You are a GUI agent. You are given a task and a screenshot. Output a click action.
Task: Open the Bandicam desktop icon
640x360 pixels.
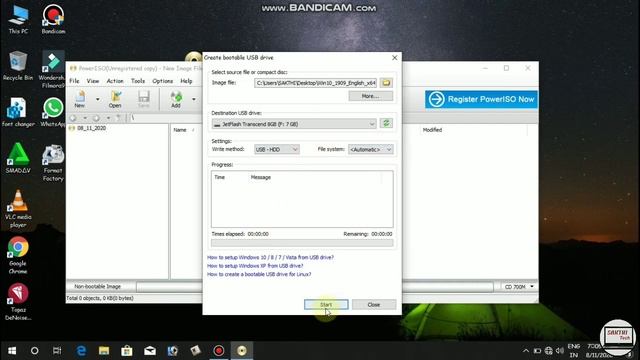(x=53, y=19)
